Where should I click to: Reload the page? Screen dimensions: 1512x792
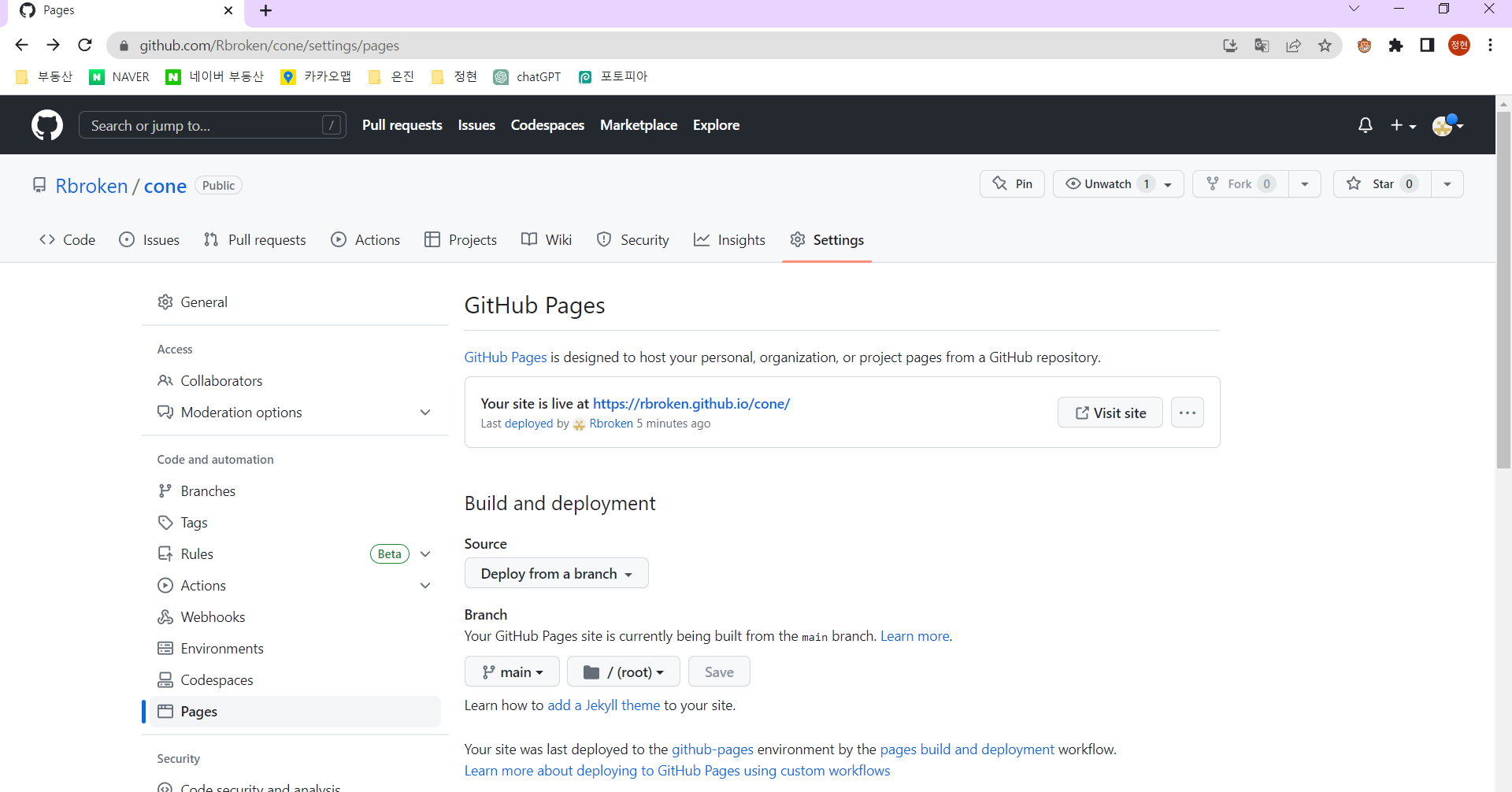[85, 45]
